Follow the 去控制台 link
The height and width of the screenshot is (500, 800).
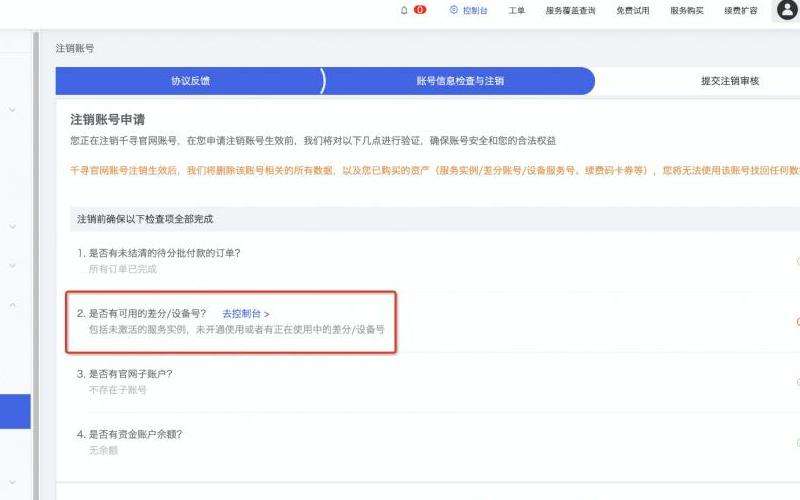tap(245, 313)
